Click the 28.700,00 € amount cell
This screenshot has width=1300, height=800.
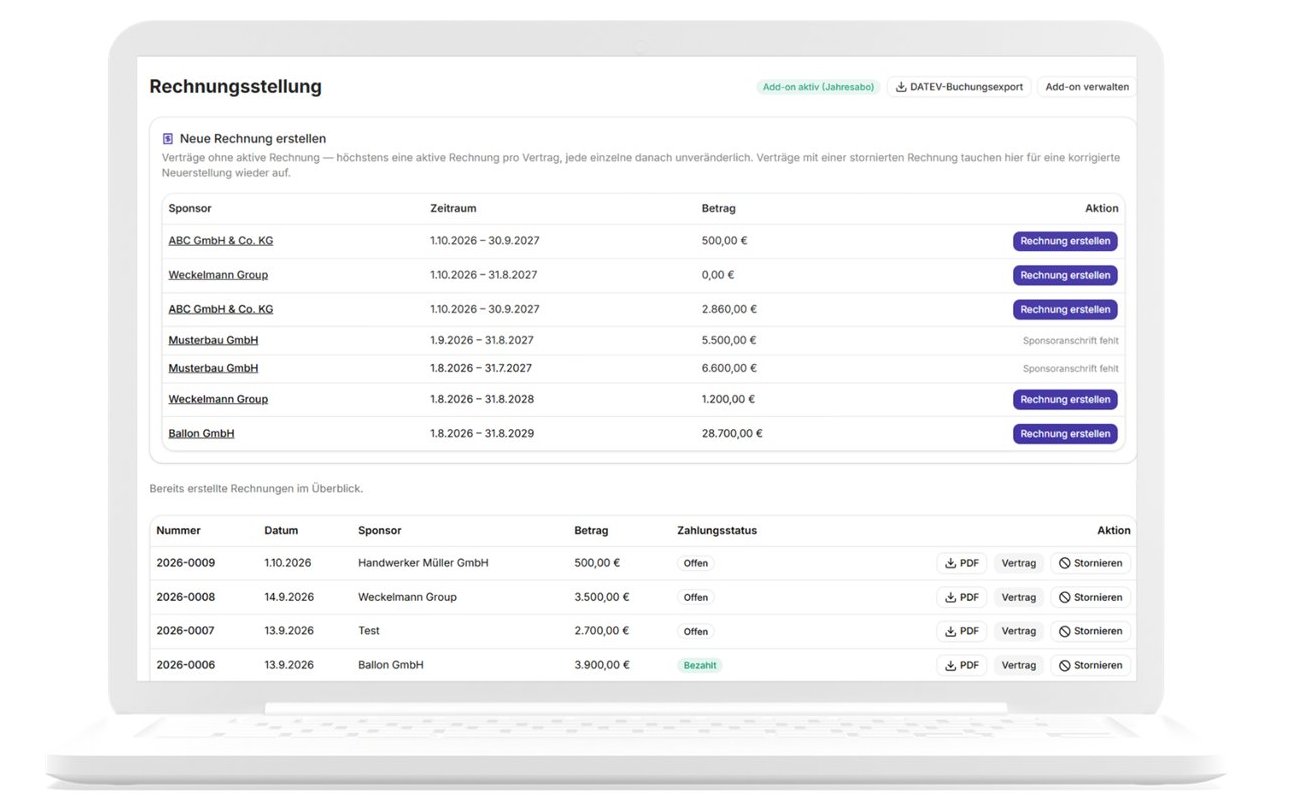point(732,434)
